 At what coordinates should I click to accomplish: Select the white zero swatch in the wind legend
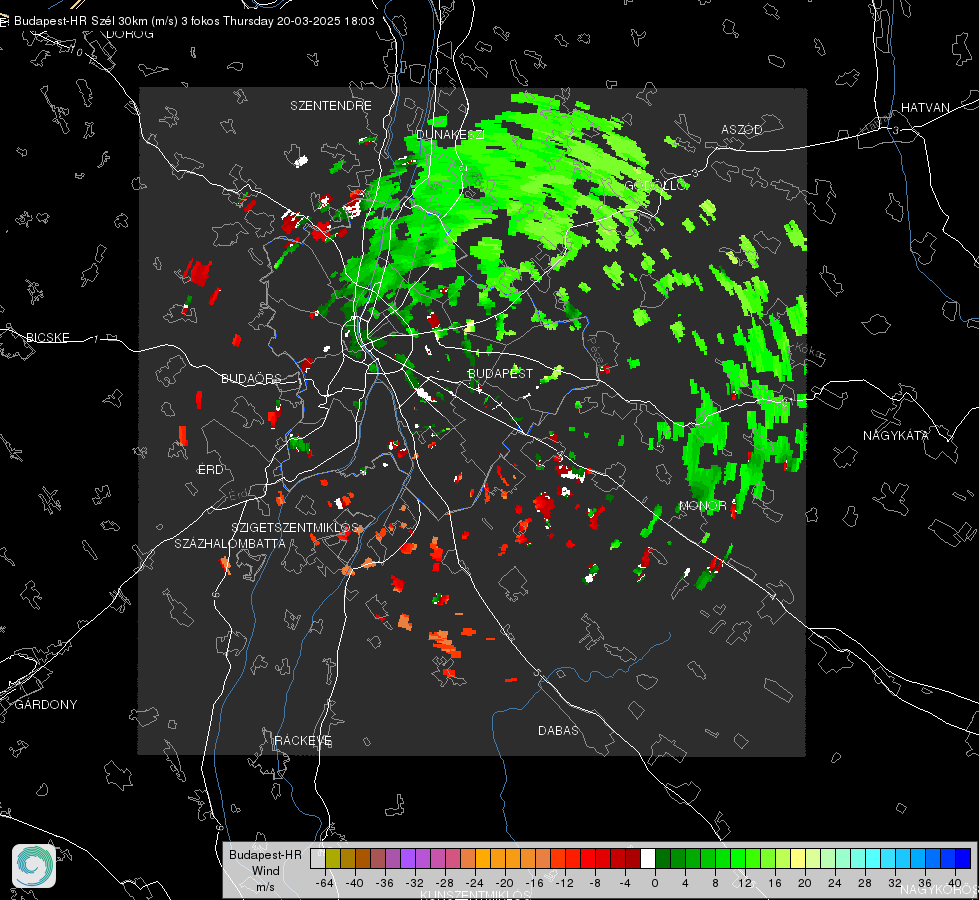coord(648,859)
